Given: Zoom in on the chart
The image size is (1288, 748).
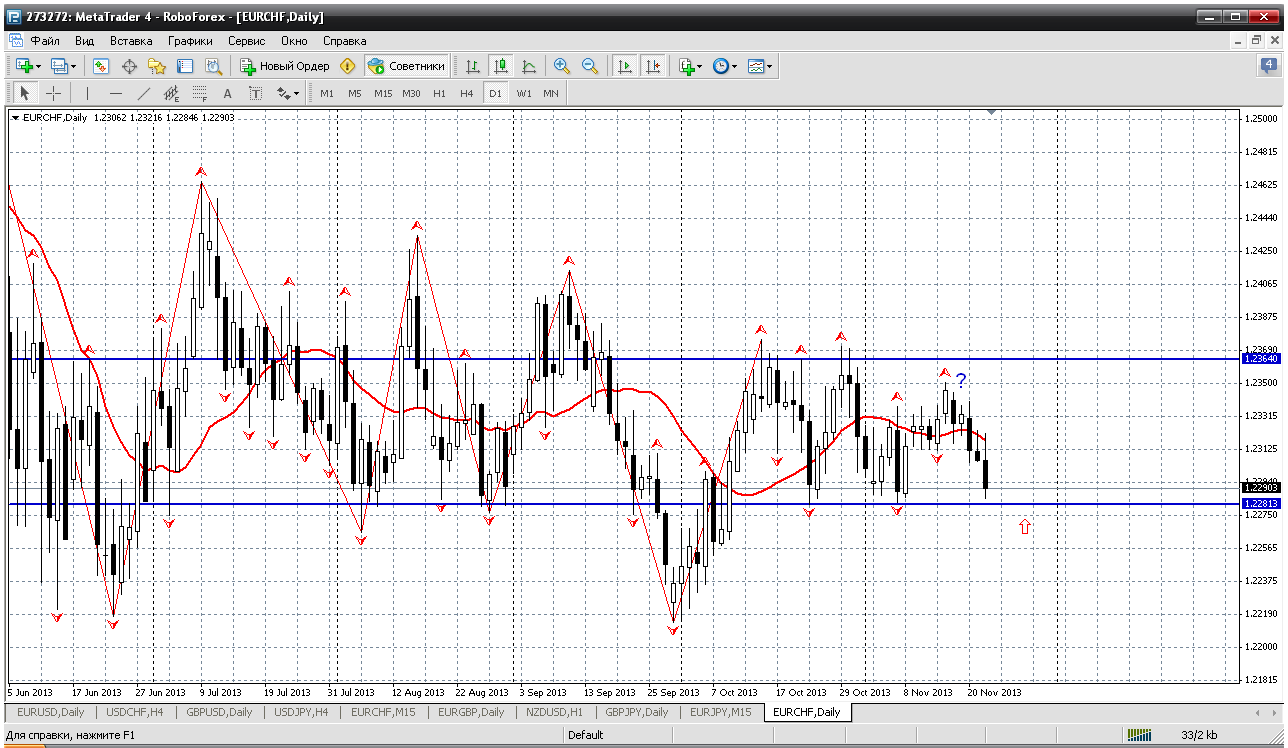Looking at the screenshot, I should tap(562, 66).
